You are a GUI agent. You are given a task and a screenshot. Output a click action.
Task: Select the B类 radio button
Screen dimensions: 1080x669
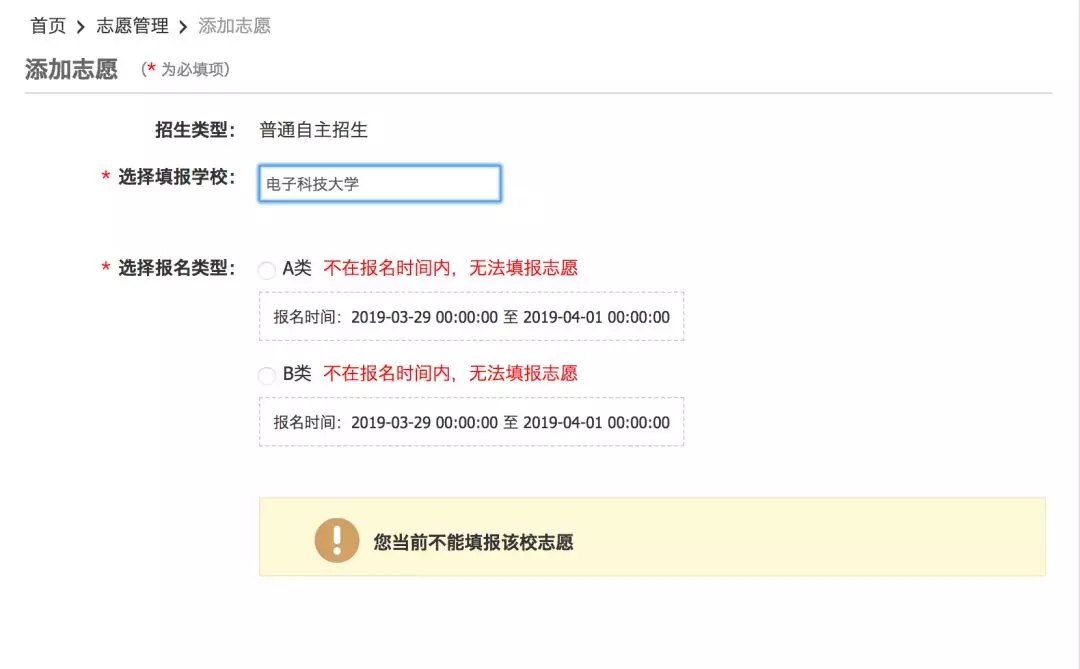pos(267,376)
